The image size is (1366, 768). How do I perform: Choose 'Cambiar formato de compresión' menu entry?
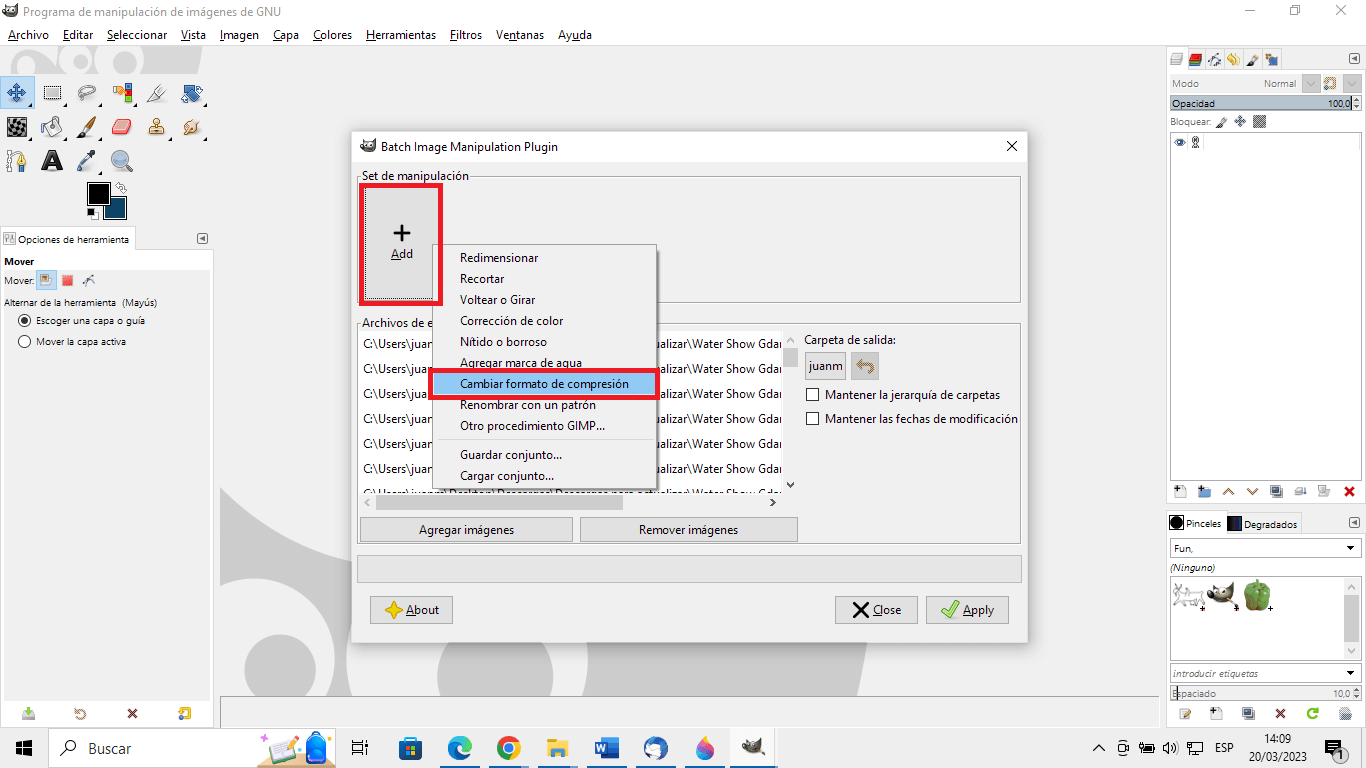click(x=544, y=384)
